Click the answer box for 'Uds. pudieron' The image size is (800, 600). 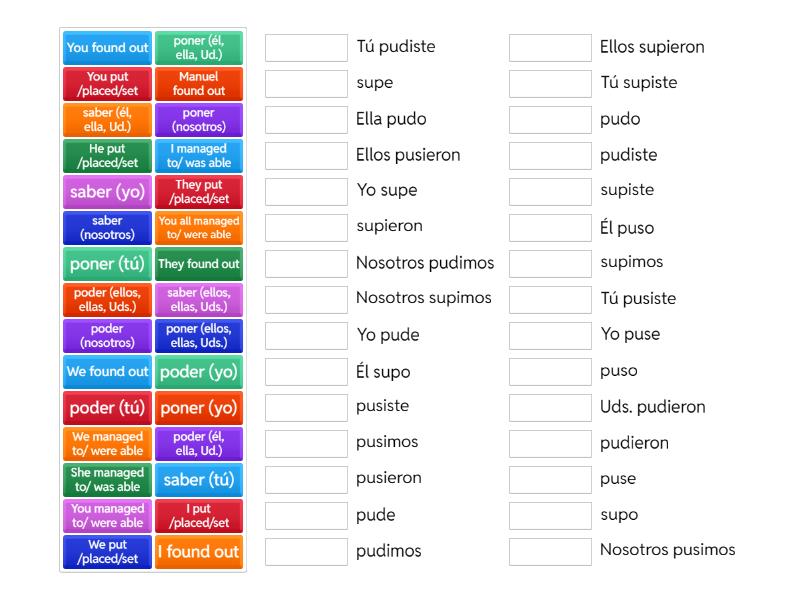pos(550,408)
